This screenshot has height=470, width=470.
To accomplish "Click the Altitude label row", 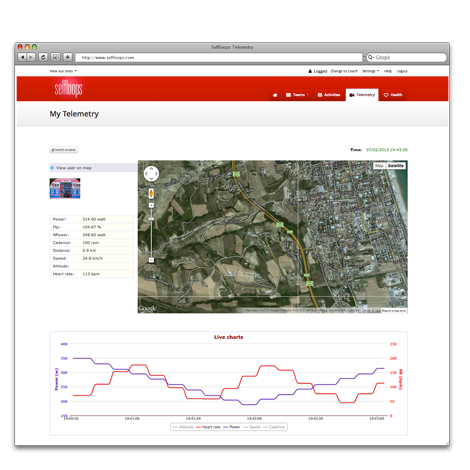I will 91,266.
